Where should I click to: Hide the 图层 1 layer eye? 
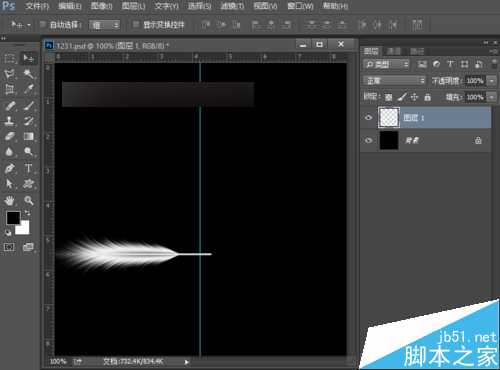click(368, 117)
